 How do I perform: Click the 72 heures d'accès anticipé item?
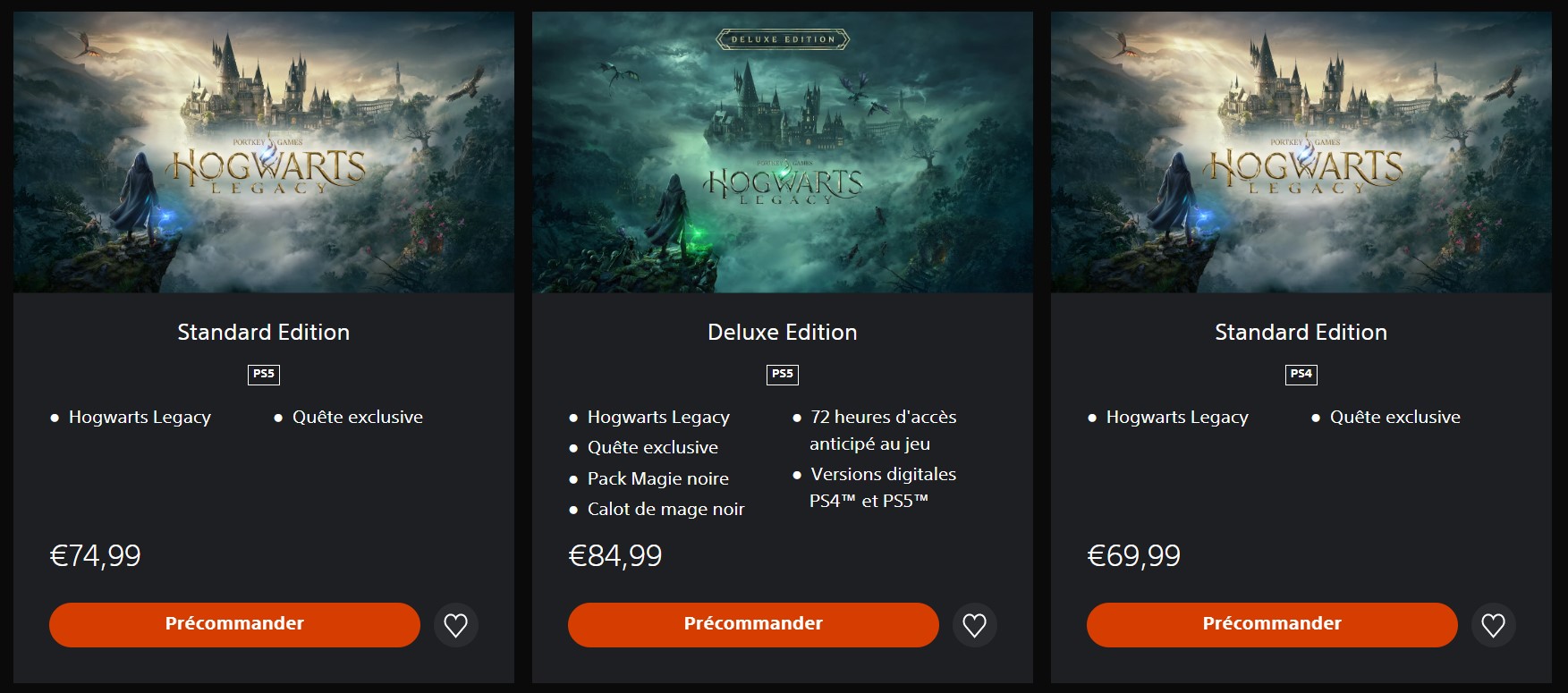[876, 430]
